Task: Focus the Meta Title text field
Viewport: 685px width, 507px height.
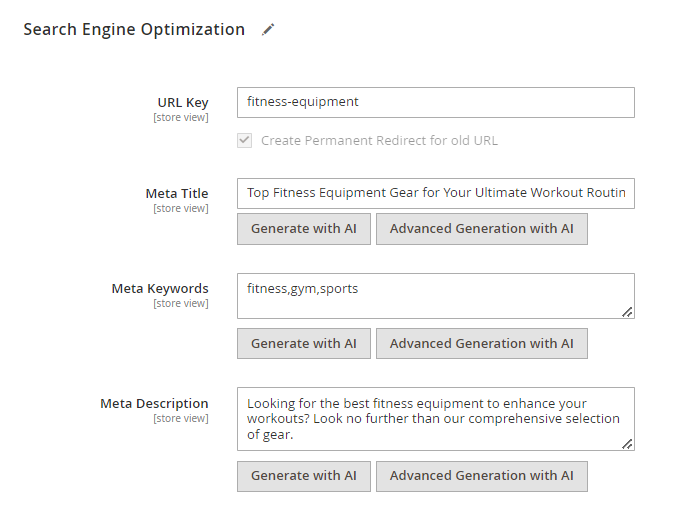Action: pyautogui.click(x=436, y=193)
